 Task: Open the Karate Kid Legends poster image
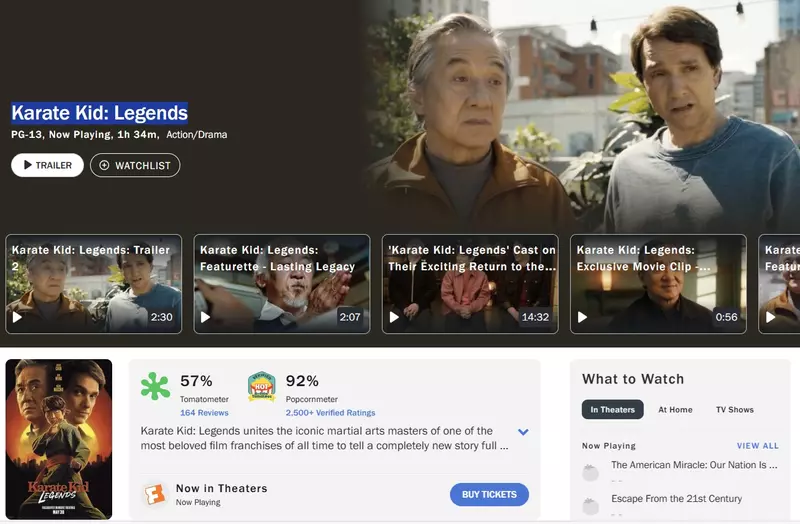click(59, 439)
